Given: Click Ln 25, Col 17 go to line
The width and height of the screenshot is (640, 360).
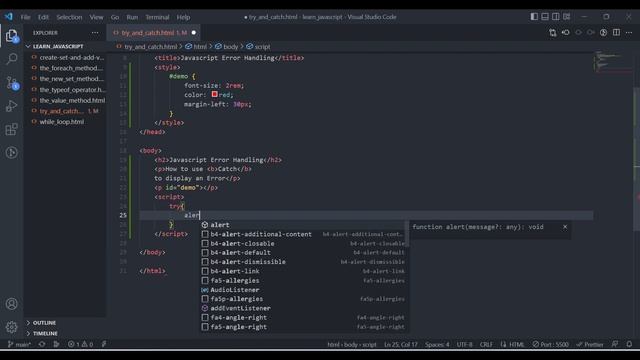Looking at the screenshot, I should pos(400,344).
